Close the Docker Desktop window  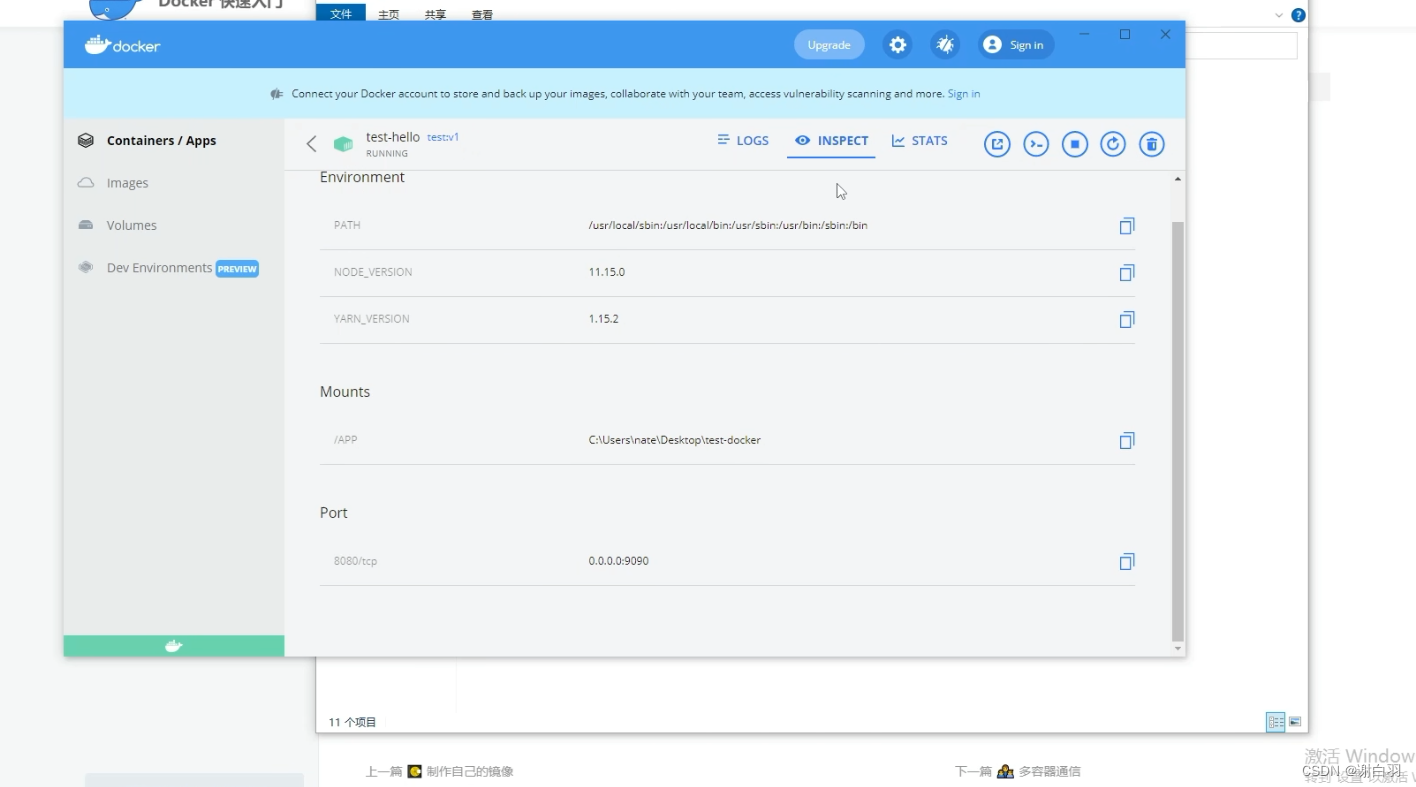tap(1165, 34)
